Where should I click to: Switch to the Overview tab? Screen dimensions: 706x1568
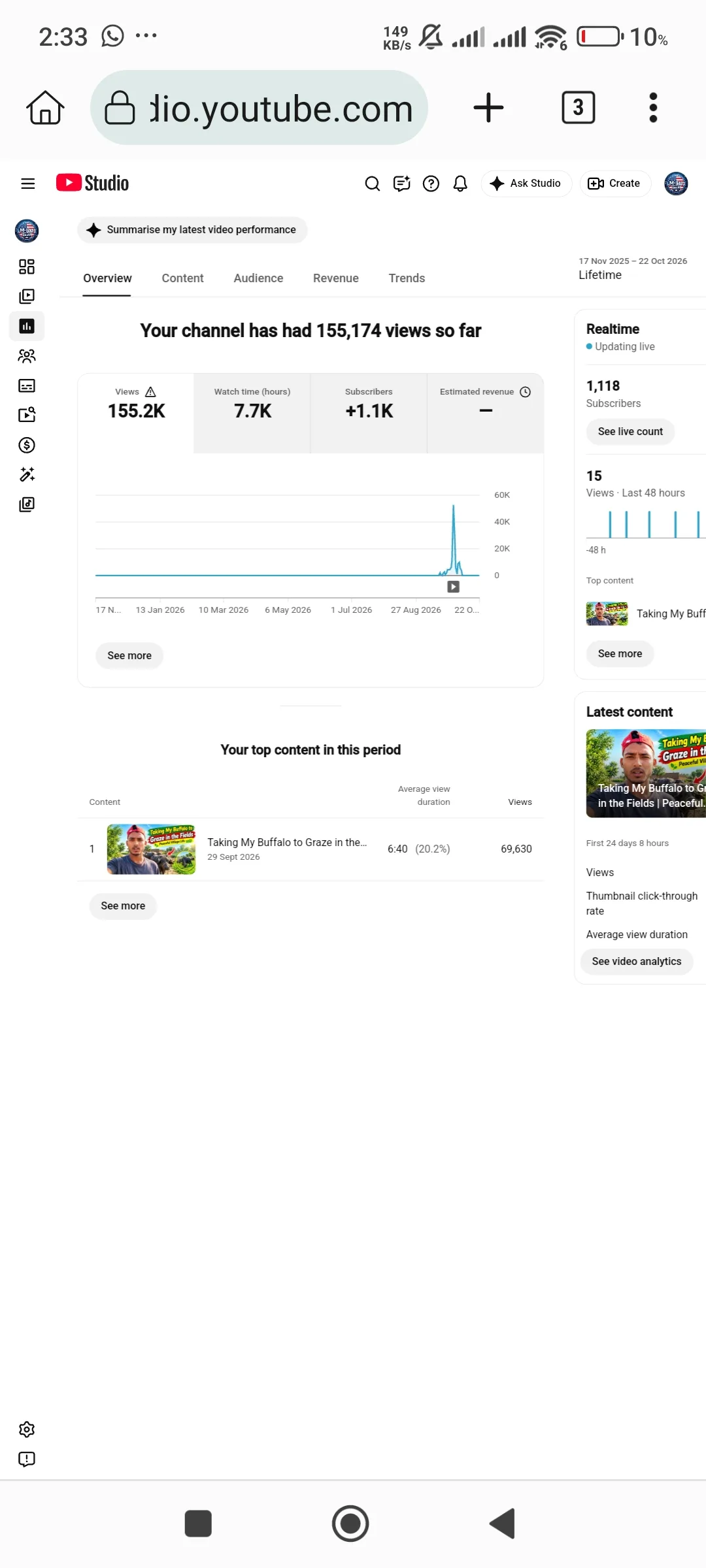click(x=107, y=278)
